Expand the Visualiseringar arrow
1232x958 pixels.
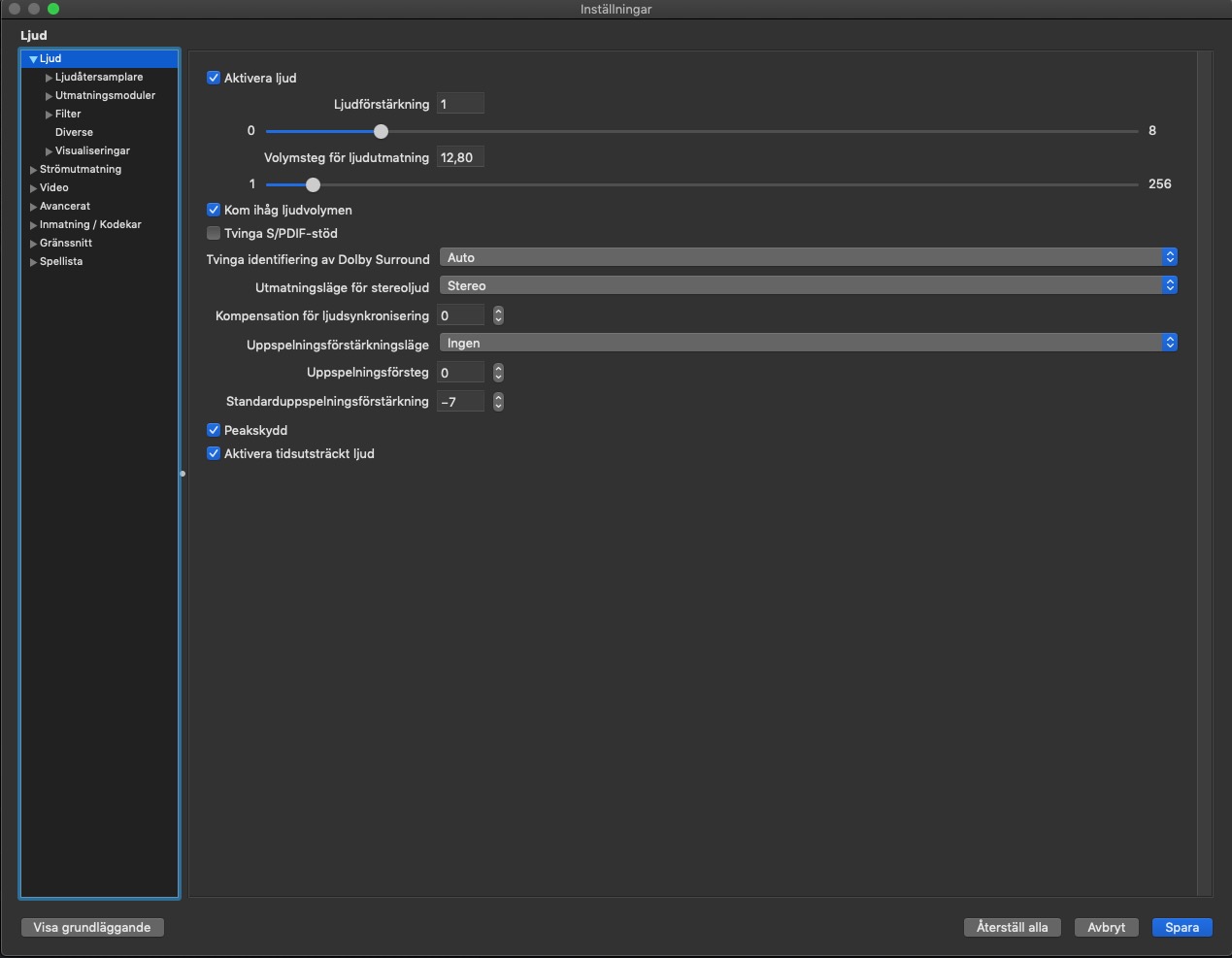[49, 151]
